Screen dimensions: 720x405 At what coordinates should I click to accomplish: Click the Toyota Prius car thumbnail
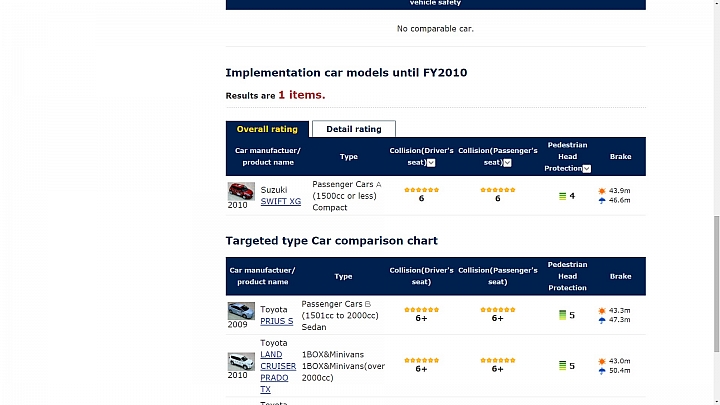[x=241, y=311]
